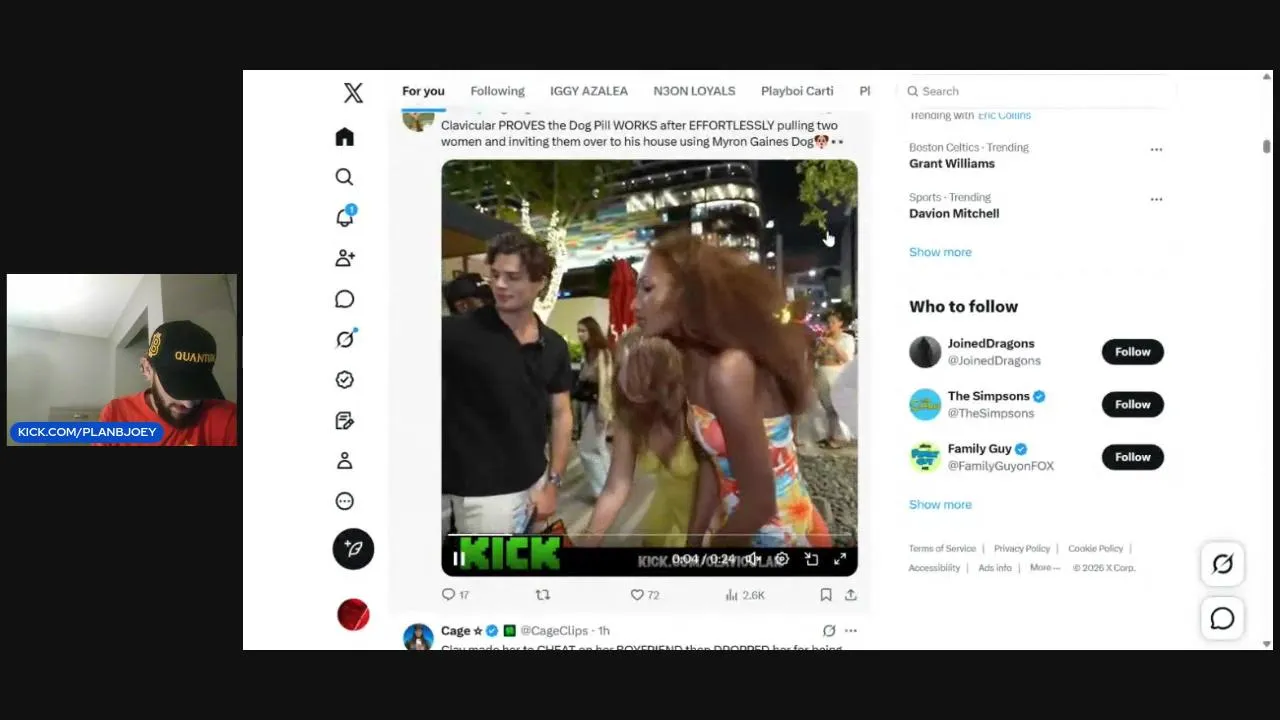1280x720 pixels.
Task: Open more options on CageClips post
Action: click(x=851, y=631)
